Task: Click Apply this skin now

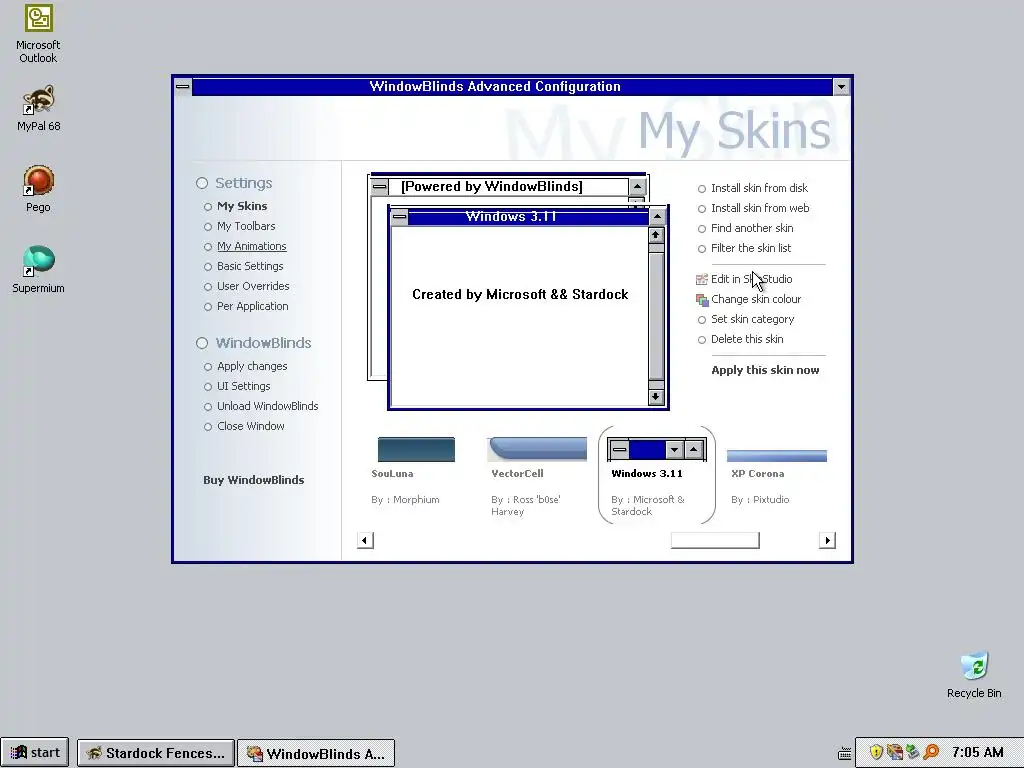Action: (765, 370)
